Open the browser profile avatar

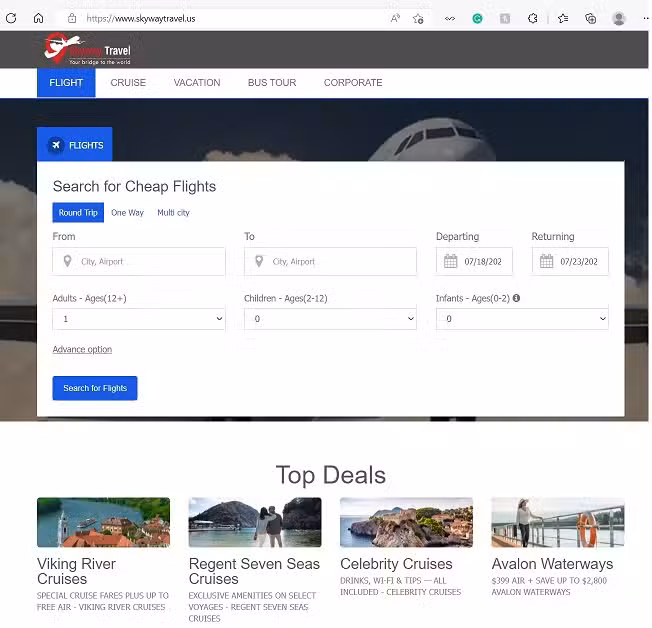[x=619, y=18]
